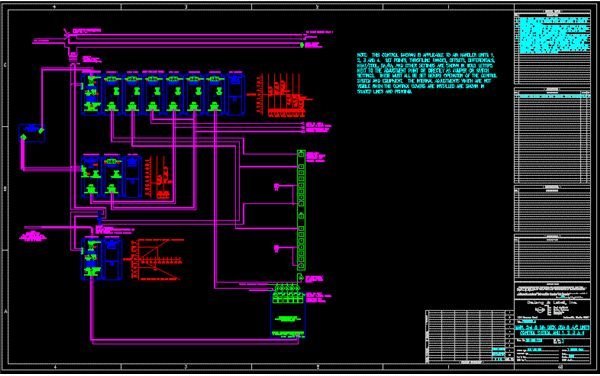This screenshot has width=600, height=376.
Task: Click the green vertical terminal strip
Action: 301,210
